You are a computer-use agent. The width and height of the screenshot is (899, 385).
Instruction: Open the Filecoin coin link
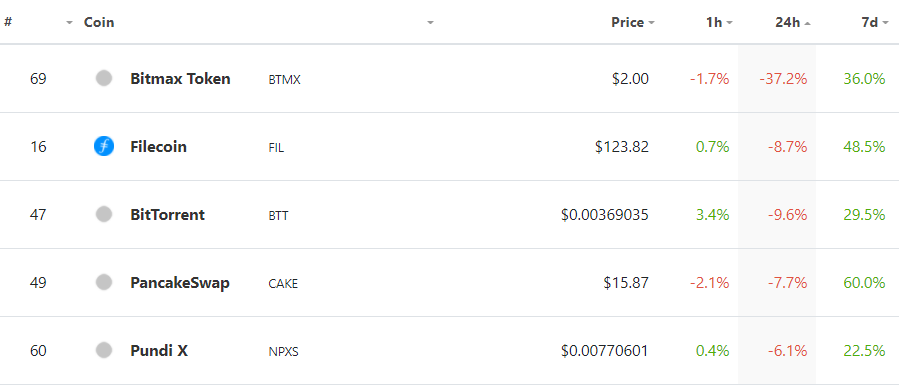pos(158,147)
